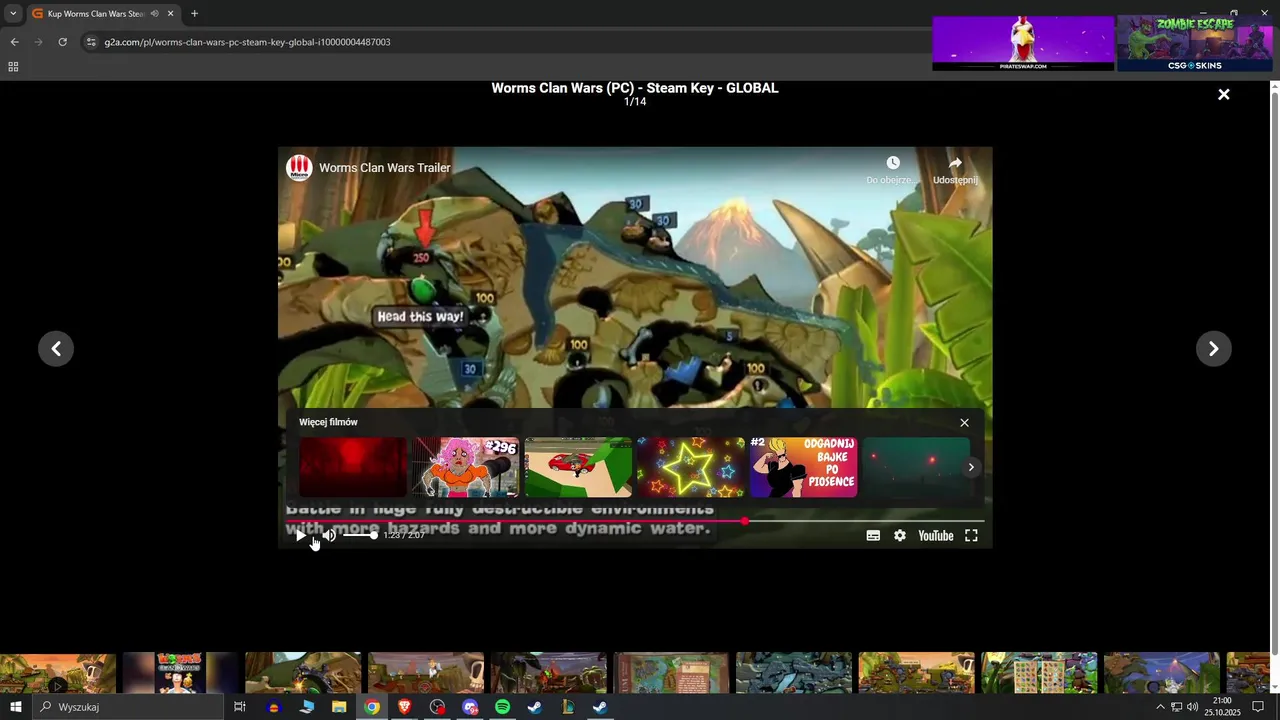This screenshot has height=720, width=1280.
Task: Mute the video with speaker icon
Action: pos(329,536)
